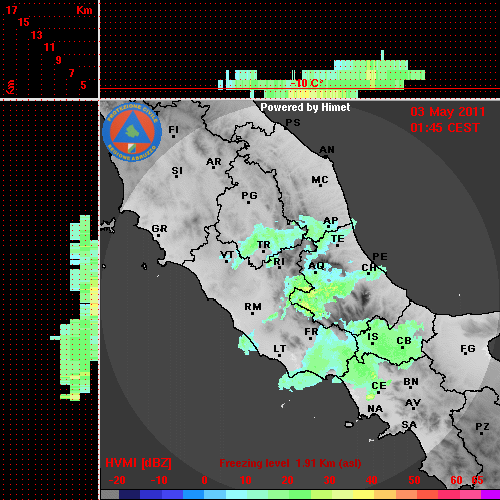Viewport: 500px width, 500px height.
Task: Click the Freezing level 1.91 Km text
Action: (x=290, y=463)
